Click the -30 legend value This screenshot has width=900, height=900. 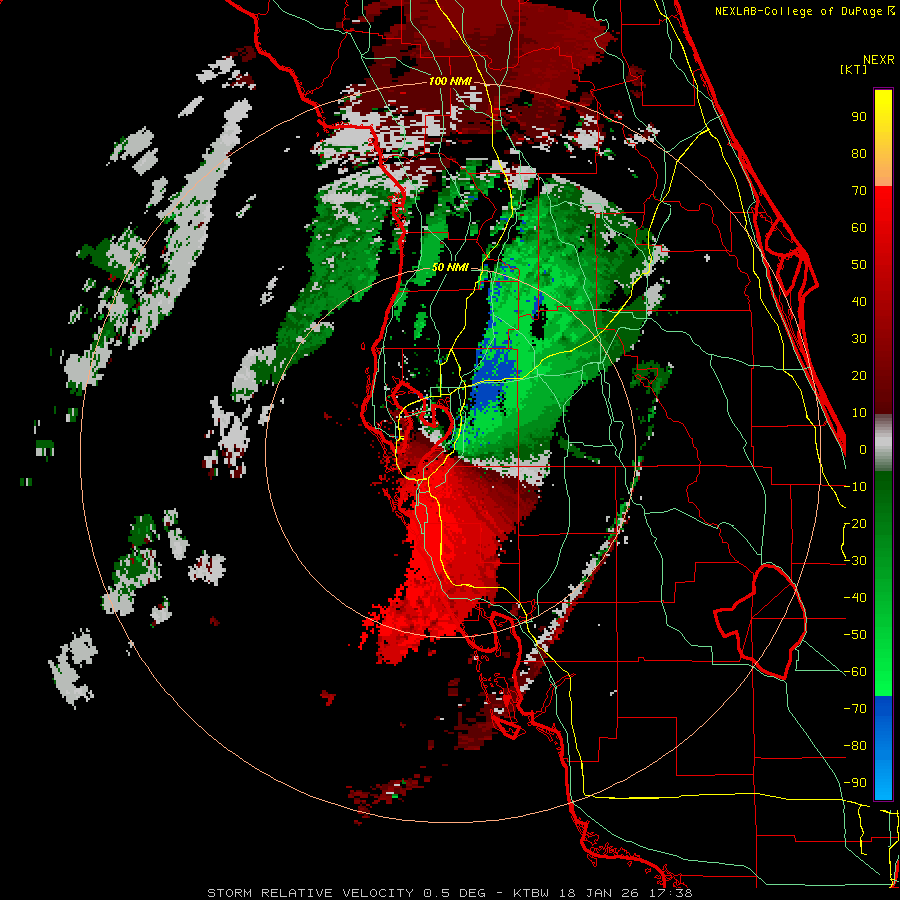[x=855, y=561]
